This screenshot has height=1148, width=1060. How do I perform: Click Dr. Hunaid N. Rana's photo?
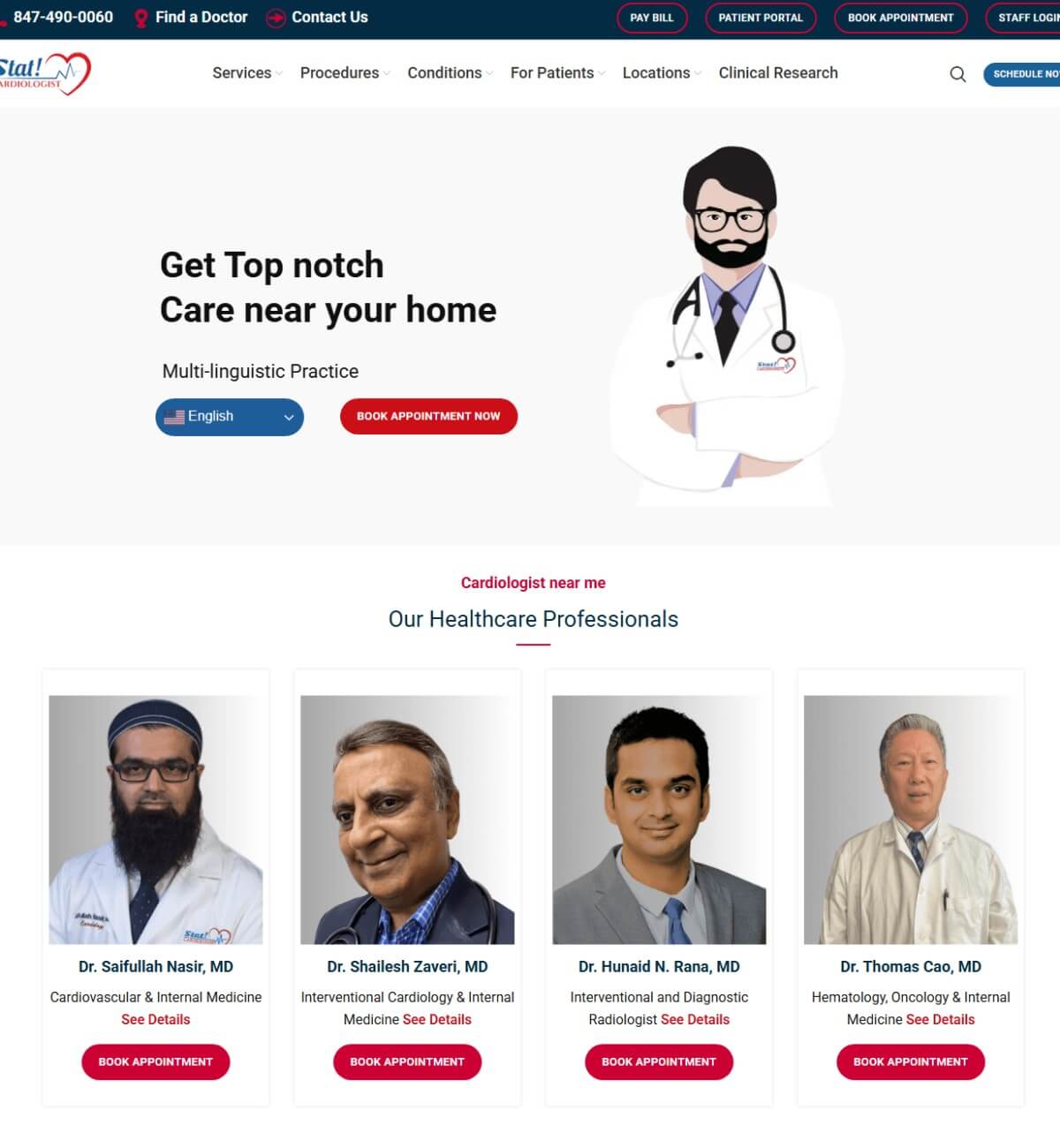point(659,819)
